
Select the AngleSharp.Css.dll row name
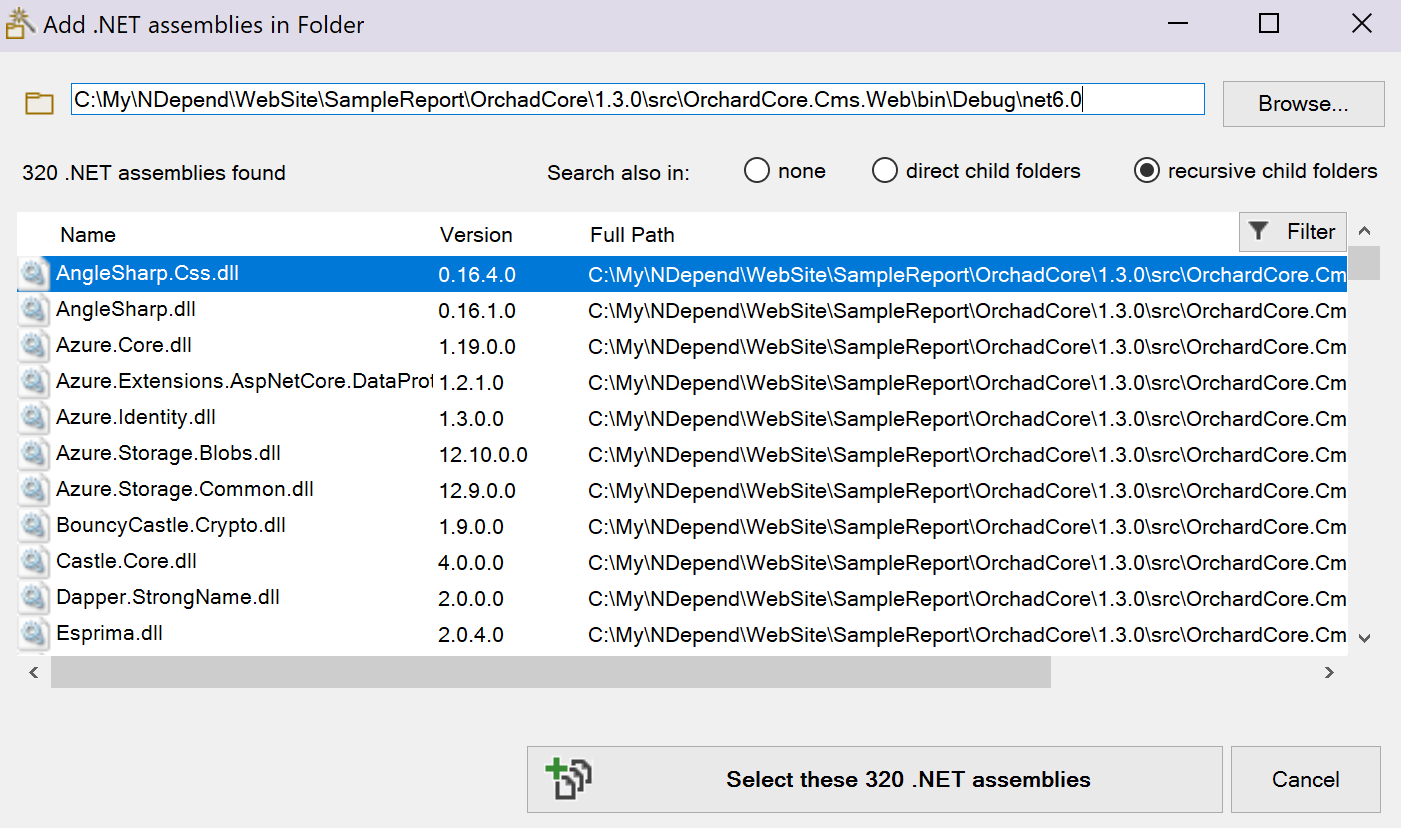pyautogui.click(x=148, y=273)
